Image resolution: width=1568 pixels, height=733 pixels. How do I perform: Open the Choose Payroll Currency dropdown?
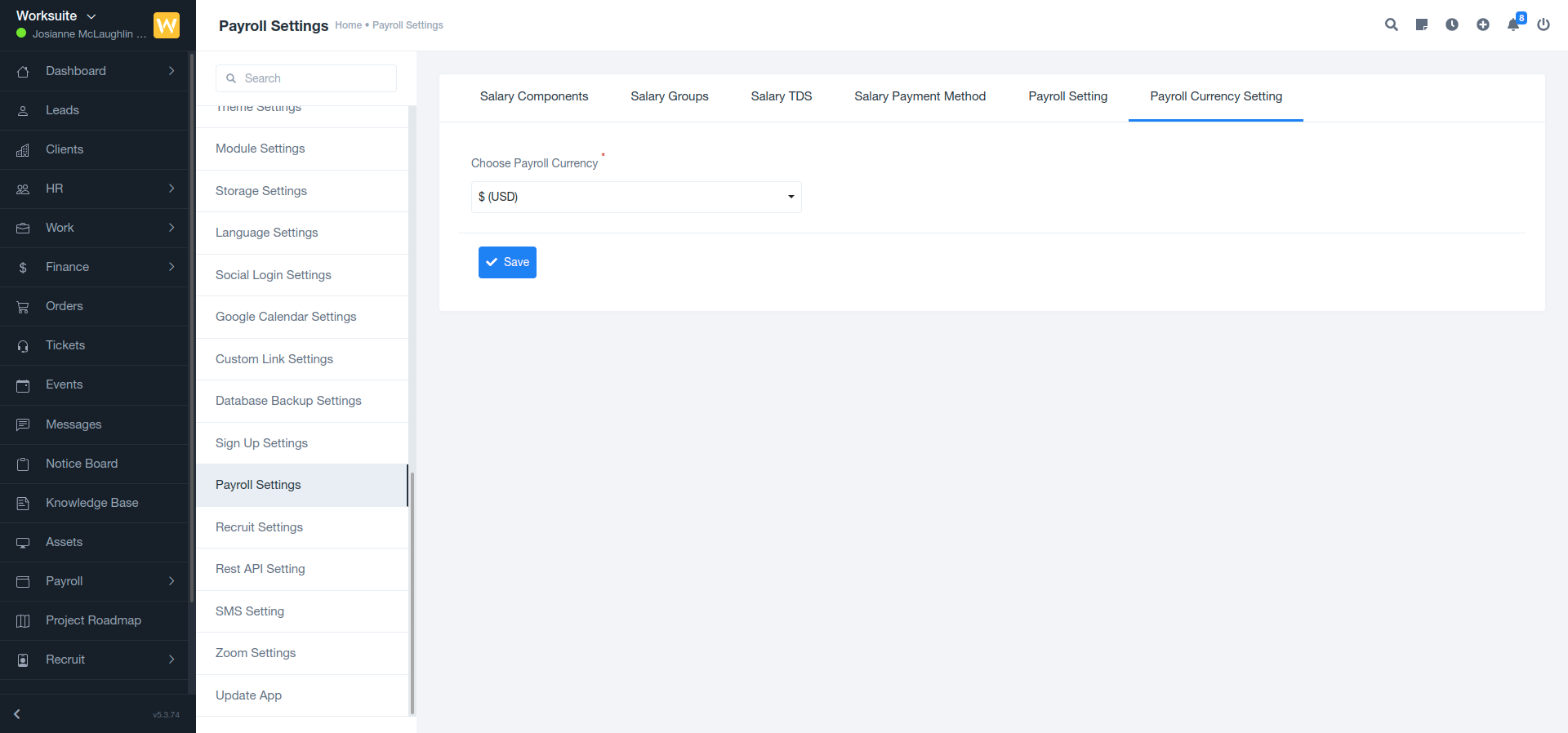[636, 197]
